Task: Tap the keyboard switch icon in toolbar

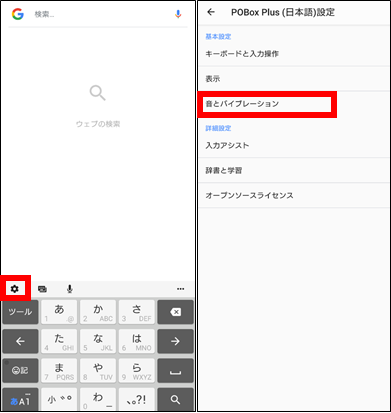Action: [x=42, y=289]
